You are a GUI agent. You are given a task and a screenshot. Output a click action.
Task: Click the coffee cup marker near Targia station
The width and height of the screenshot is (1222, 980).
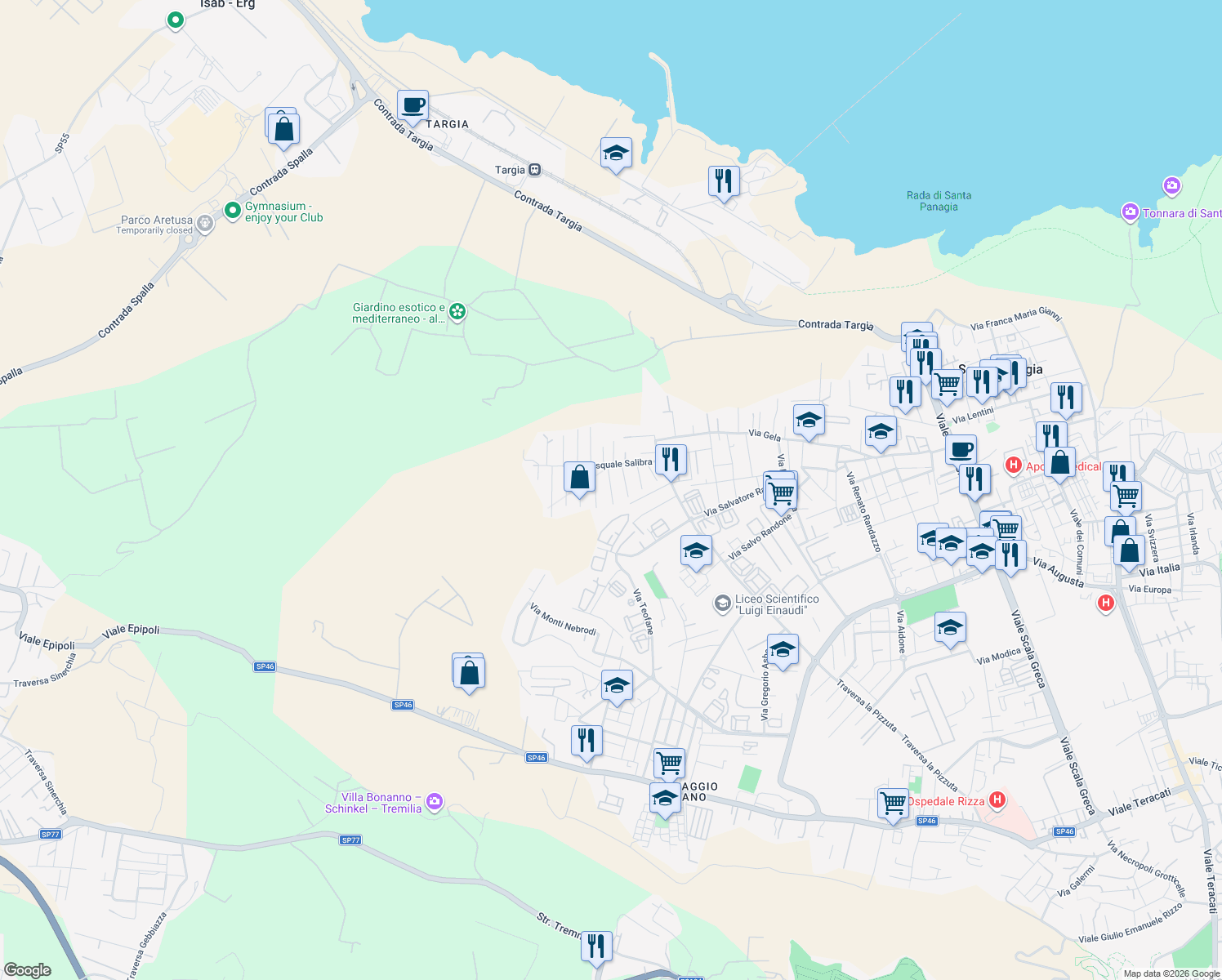(x=413, y=105)
